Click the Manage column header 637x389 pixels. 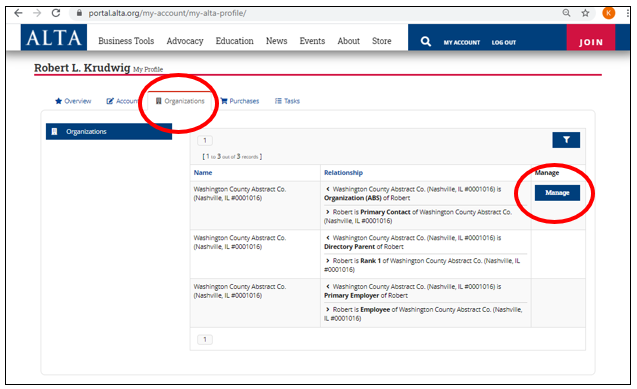[547, 173]
